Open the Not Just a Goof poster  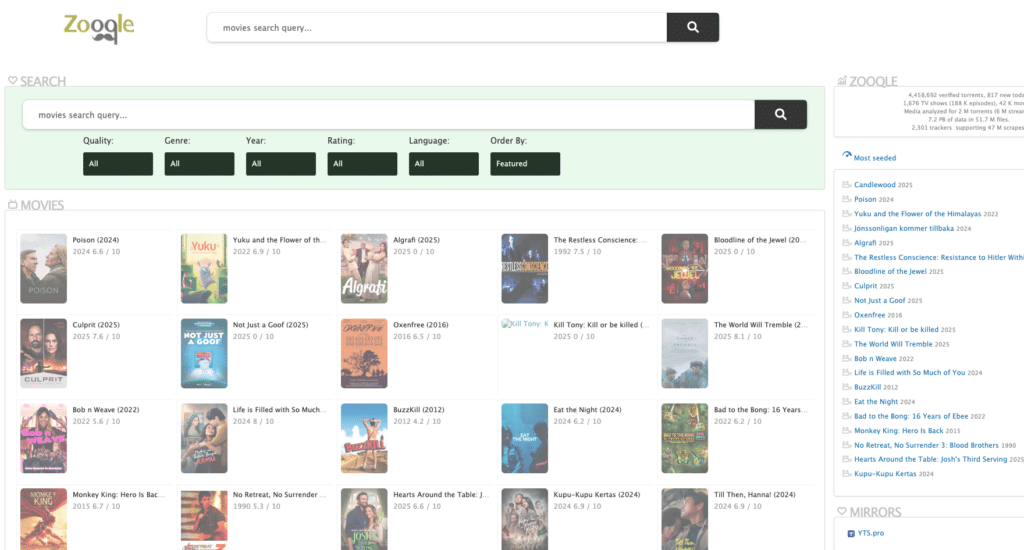(x=204, y=353)
